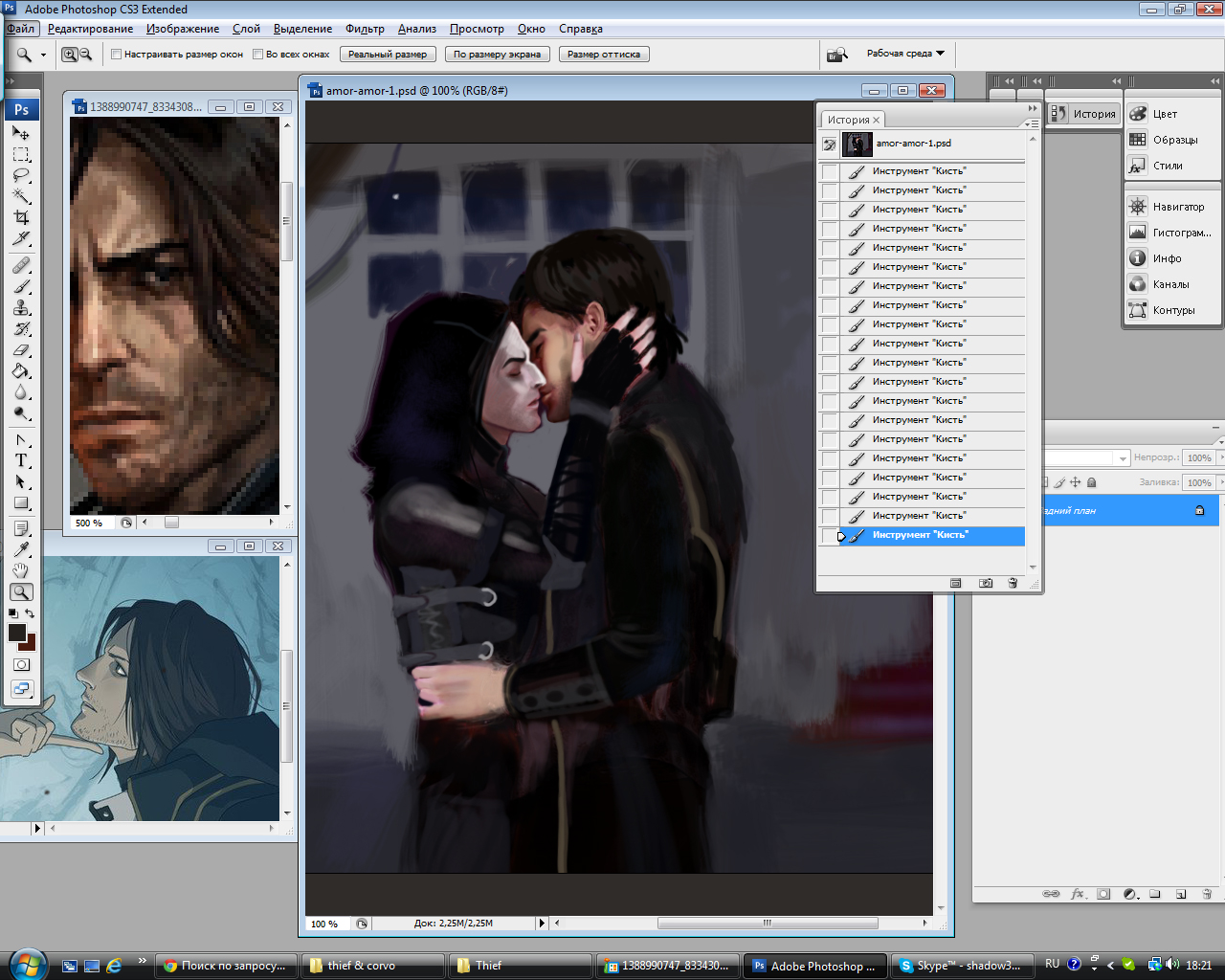
Task: Select the Dodge tool
Action: pos(21,412)
